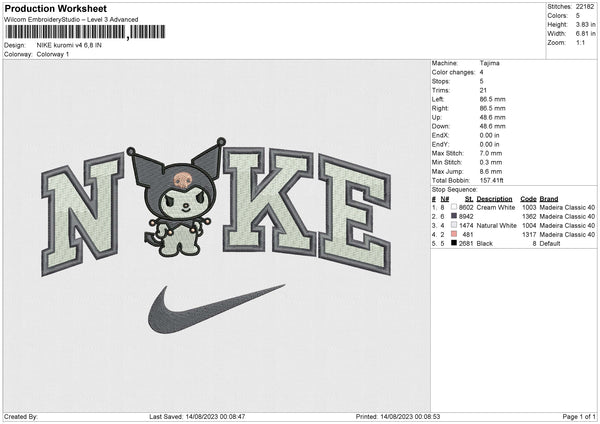Click the 'Code' column header
This screenshot has height=424, width=600.
528,199
